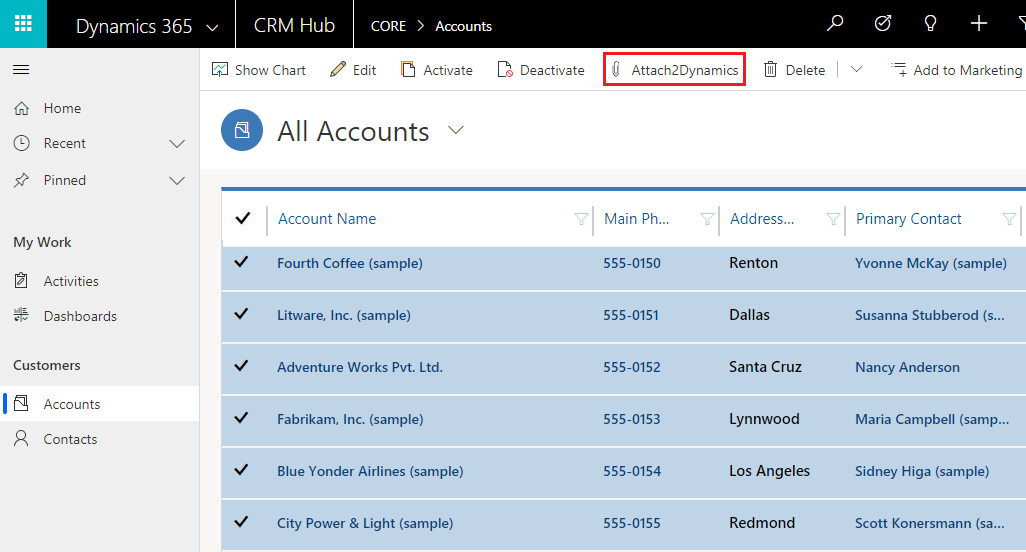Viewport: 1026px width, 552px height.
Task: Uncheck the Adventure Works Pvt. Ltd. row
Action: tap(241, 366)
